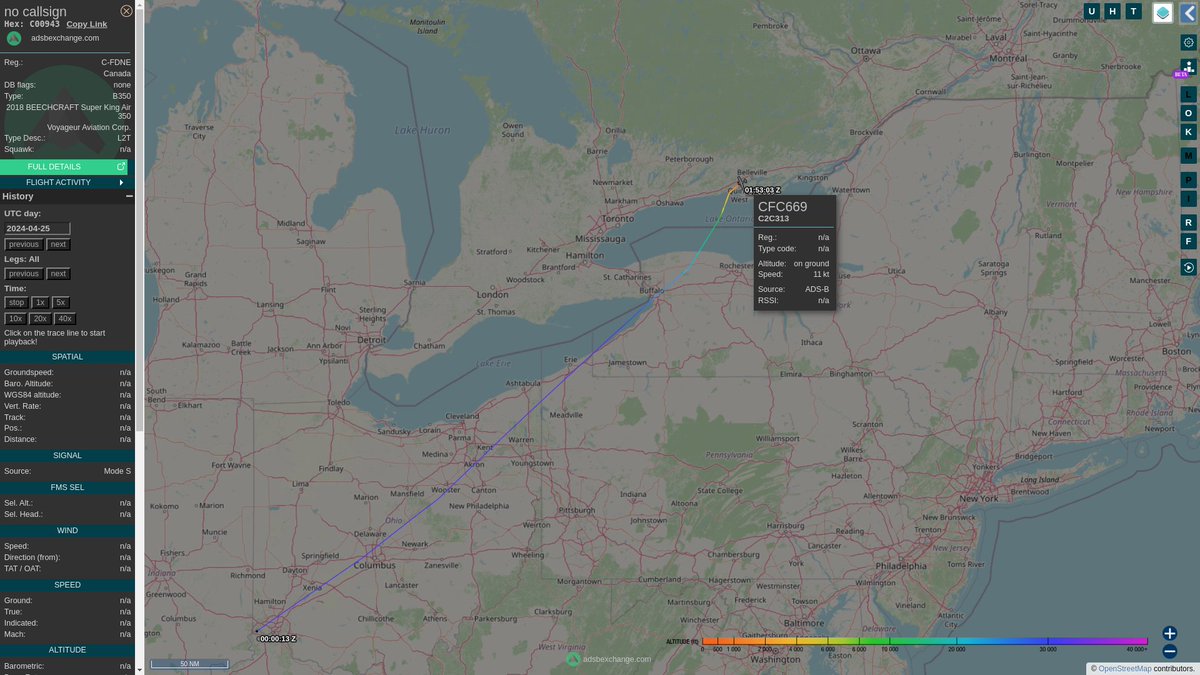Screen dimensions: 1200x675
Task: Collapse the sidebar with the left chevron
Action: click(1188, 13)
